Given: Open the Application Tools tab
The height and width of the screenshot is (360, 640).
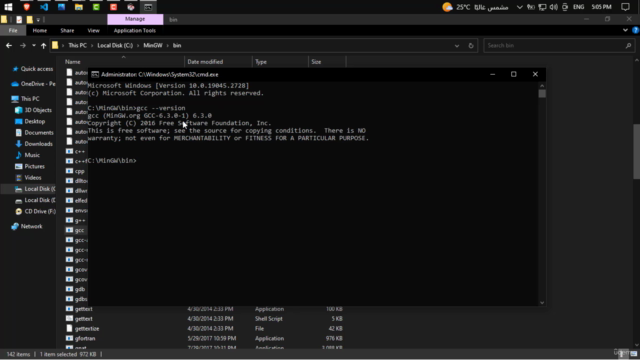Looking at the screenshot, I should coord(135,31).
